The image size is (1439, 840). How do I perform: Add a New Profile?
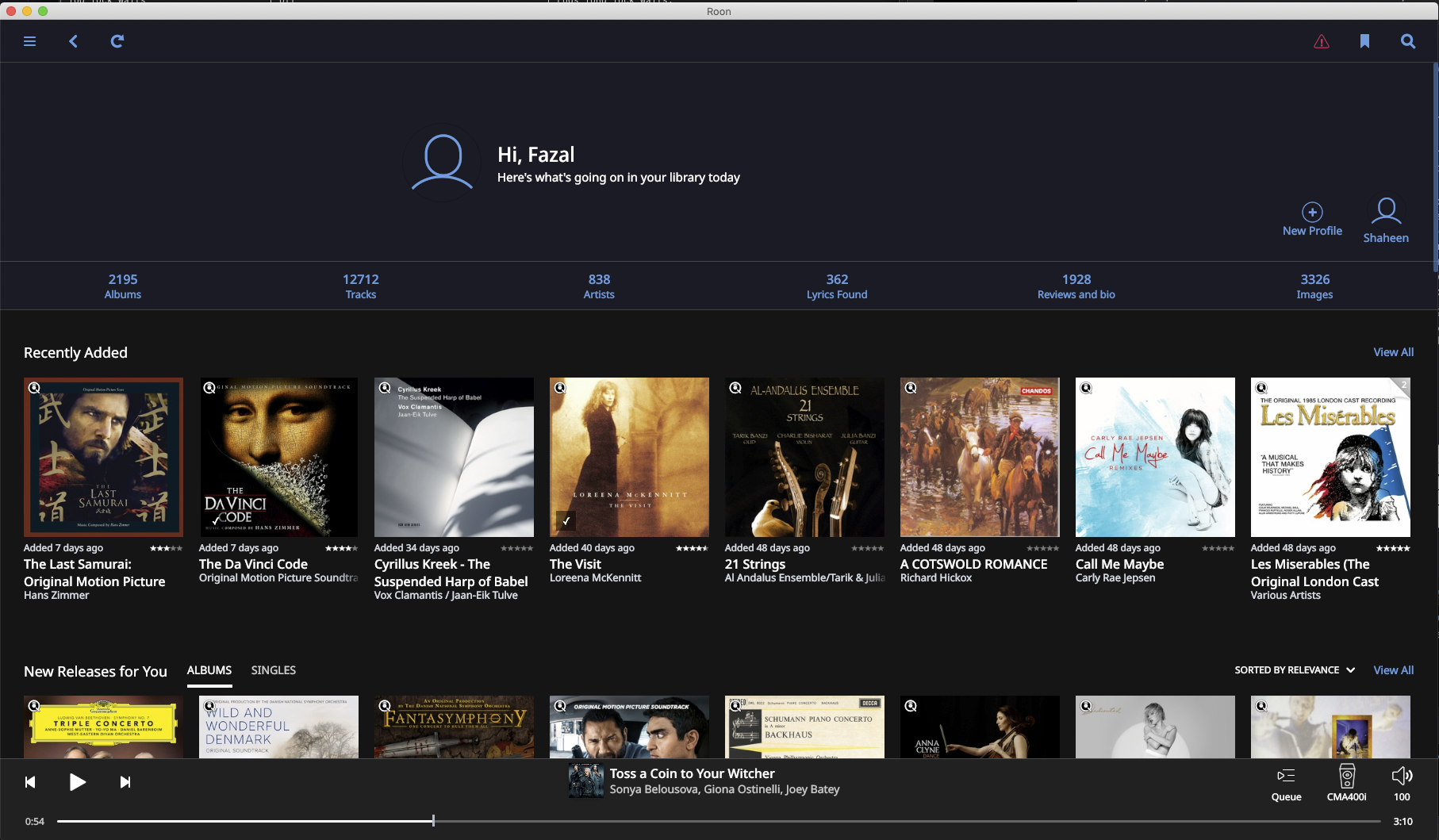point(1312,218)
